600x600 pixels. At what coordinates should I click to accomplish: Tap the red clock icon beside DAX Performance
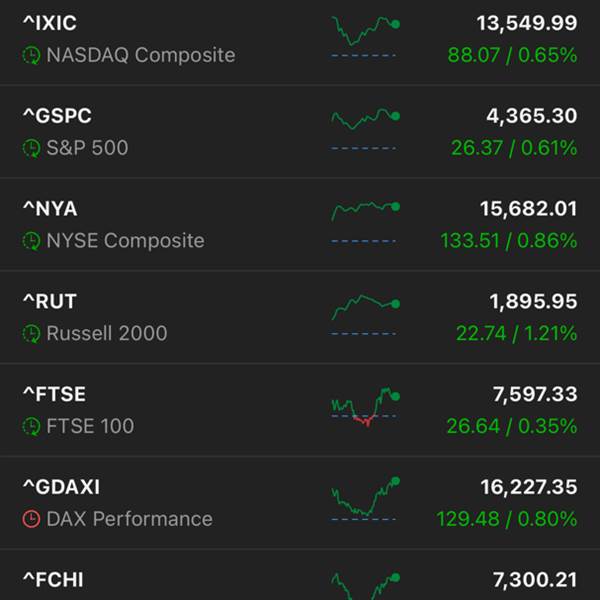point(31,519)
